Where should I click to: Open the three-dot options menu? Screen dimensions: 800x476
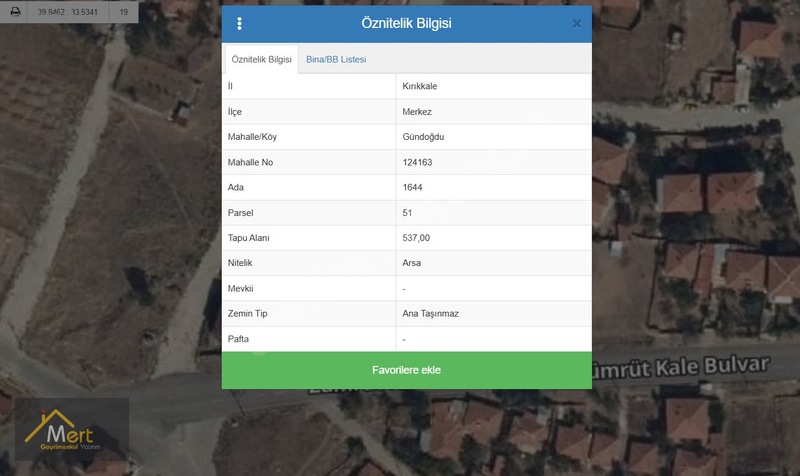click(x=239, y=23)
